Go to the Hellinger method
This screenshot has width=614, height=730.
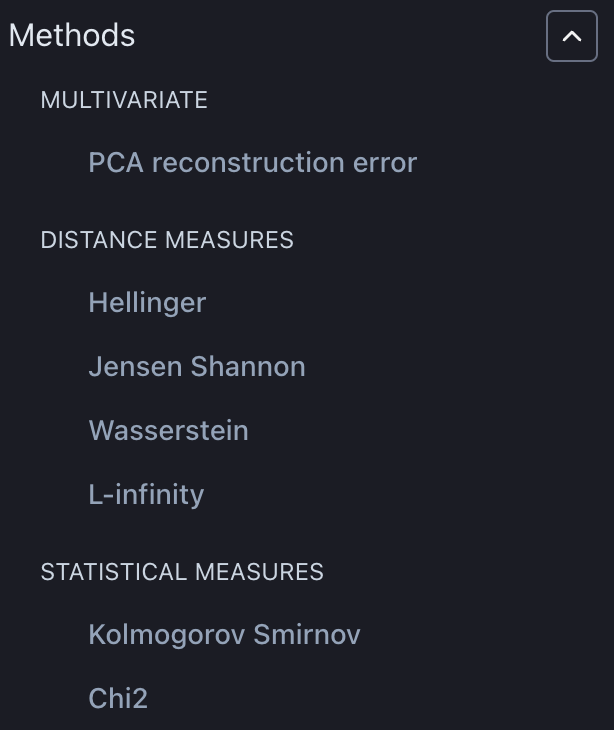(147, 302)
